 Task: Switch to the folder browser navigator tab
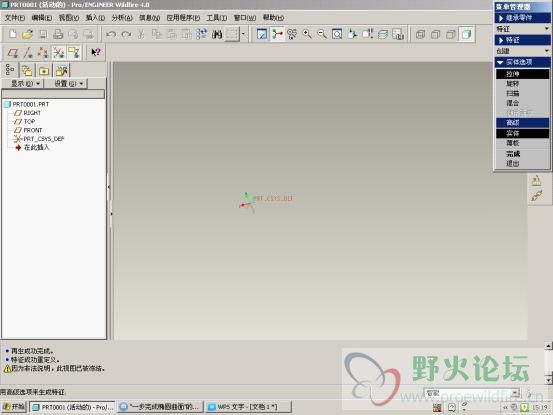pyautogui.click(x=27, y=71)
